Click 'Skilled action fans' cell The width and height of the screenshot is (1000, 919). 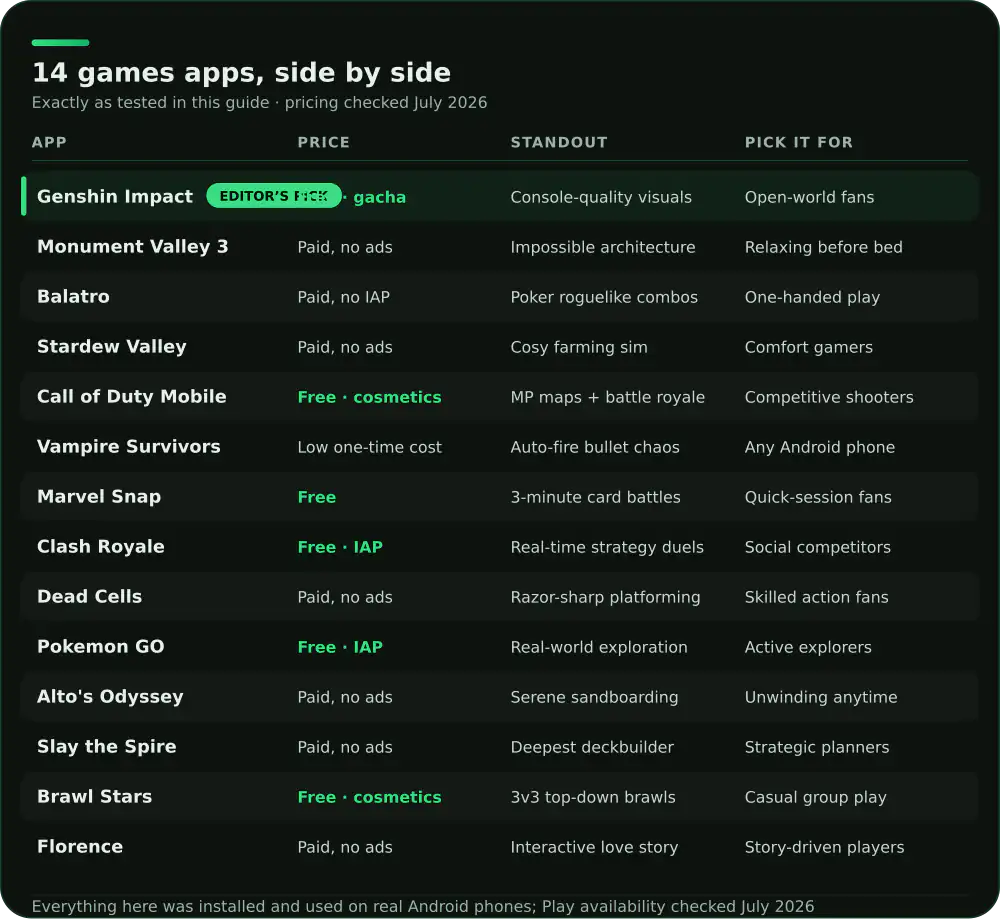coord(816,598)
